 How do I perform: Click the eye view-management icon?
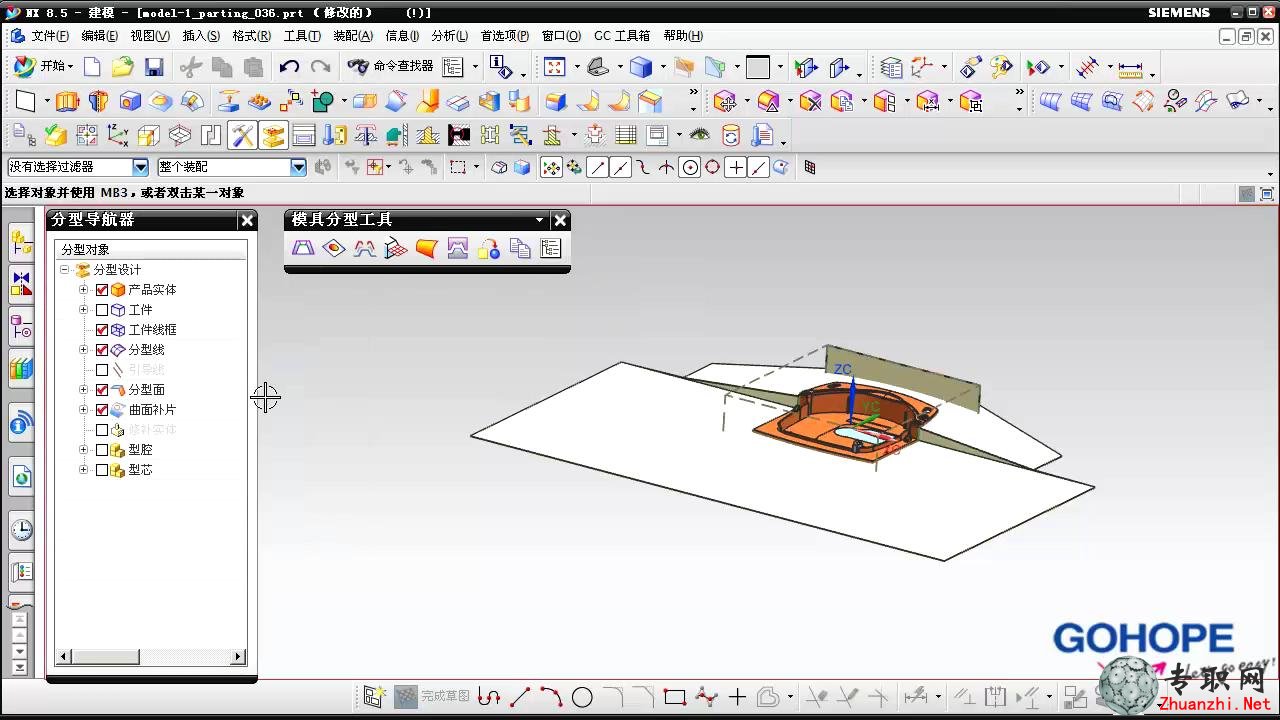[x=699, y=135]
